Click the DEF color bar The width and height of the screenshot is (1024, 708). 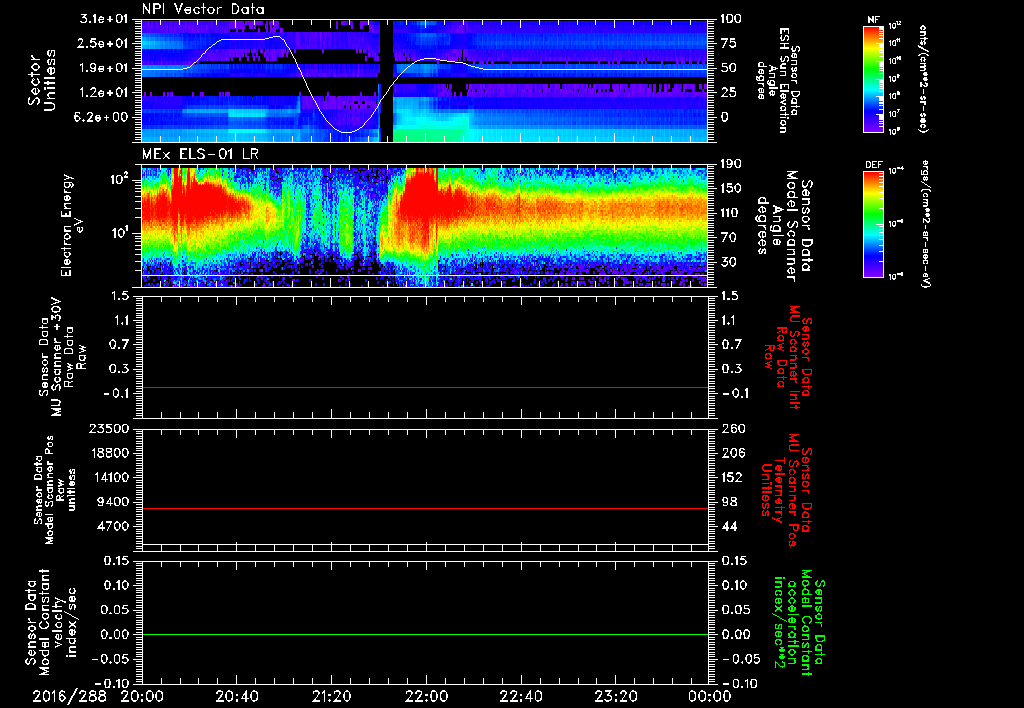pyautogui.click(x=874, y=224)
